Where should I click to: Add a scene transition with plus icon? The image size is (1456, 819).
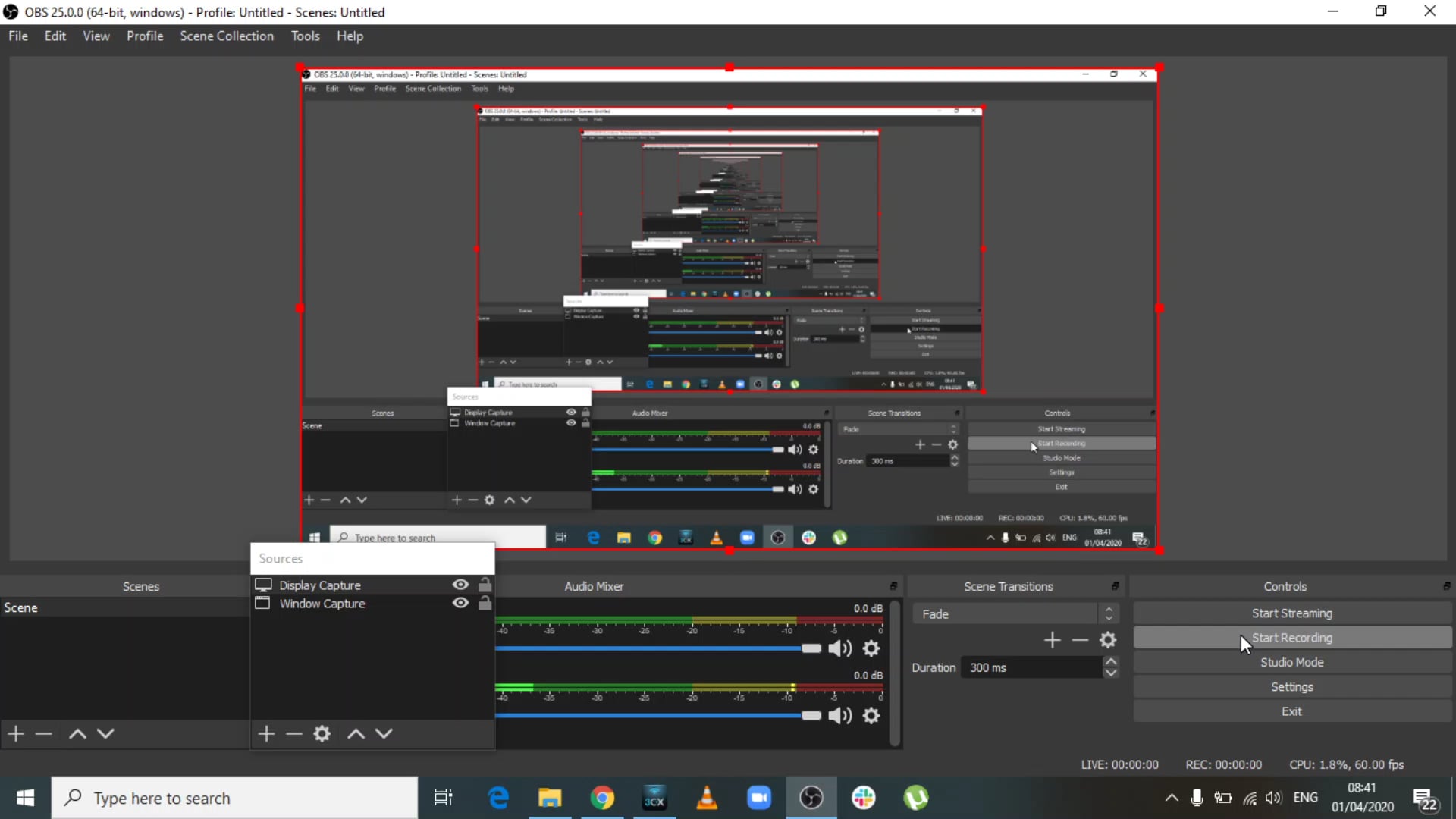click(1052, 640)
